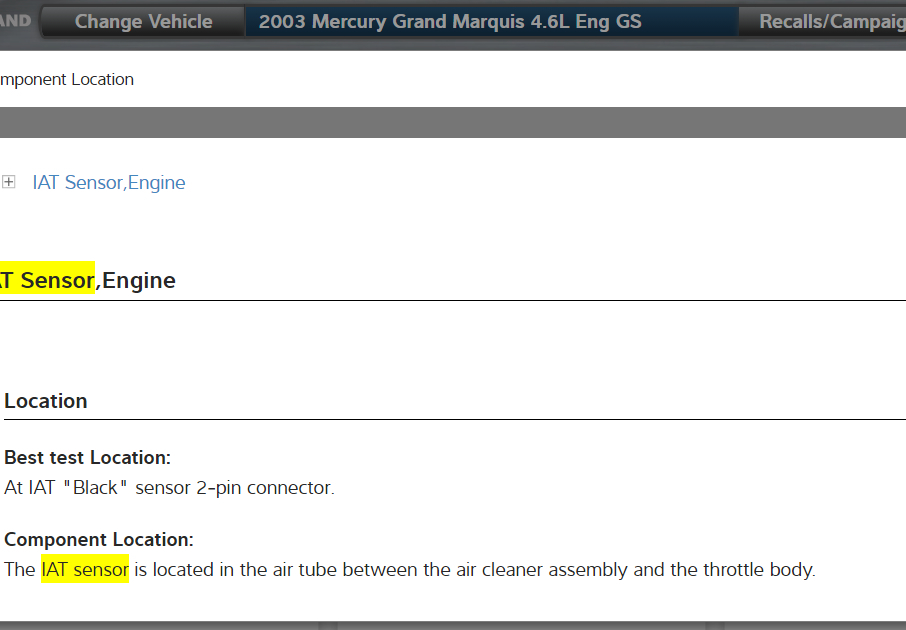Click the Change Vehicle button
Image resolution: width=906 pixels, height=630 pixels.
tap(143, 21)
